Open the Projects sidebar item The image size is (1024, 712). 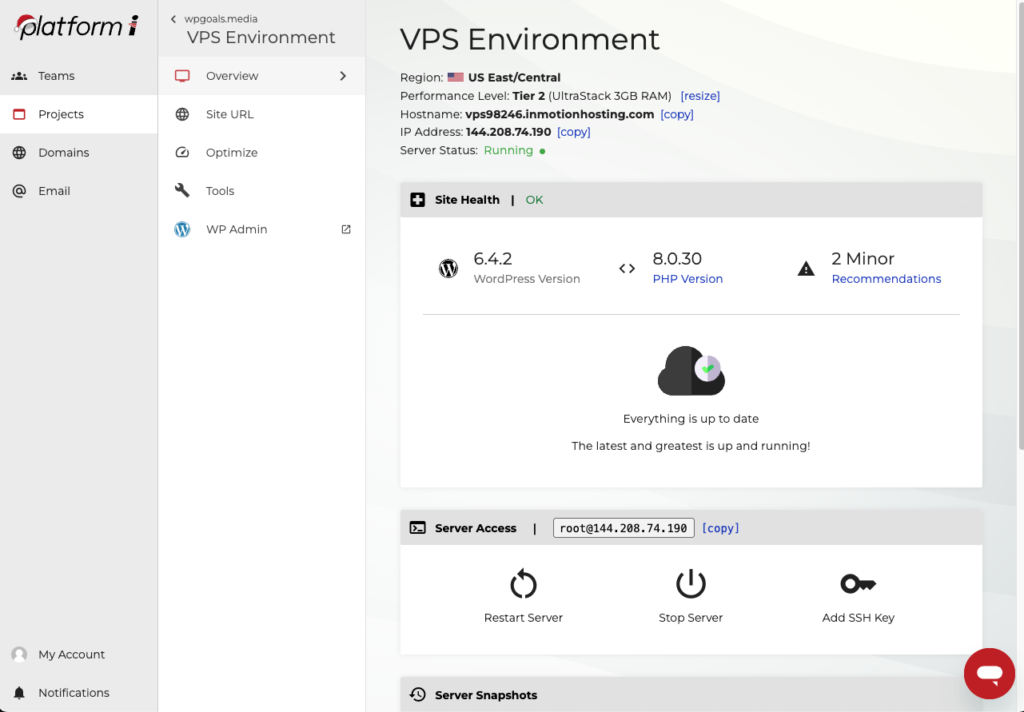coord(61,114)
